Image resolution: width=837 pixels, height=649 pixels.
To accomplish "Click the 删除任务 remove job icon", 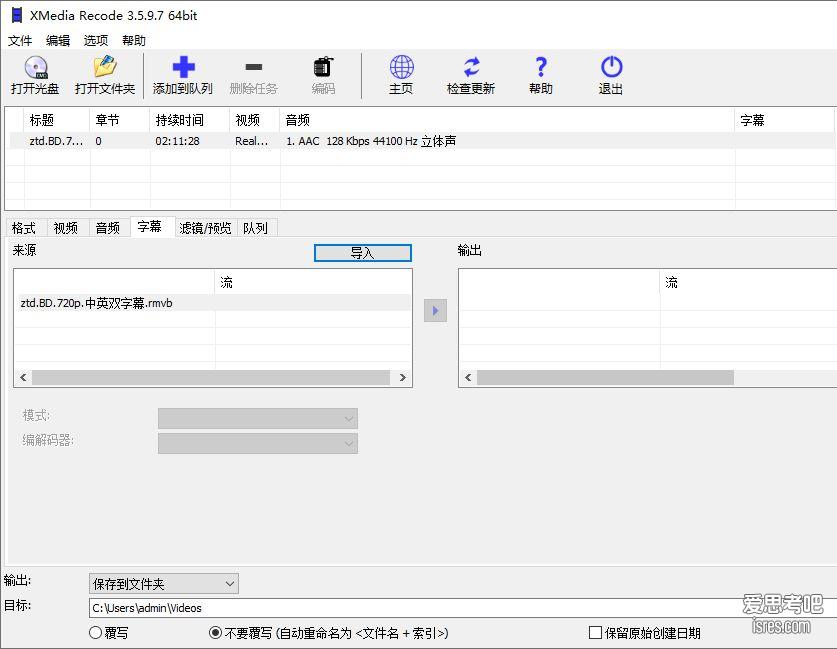I will pos(254,67).
